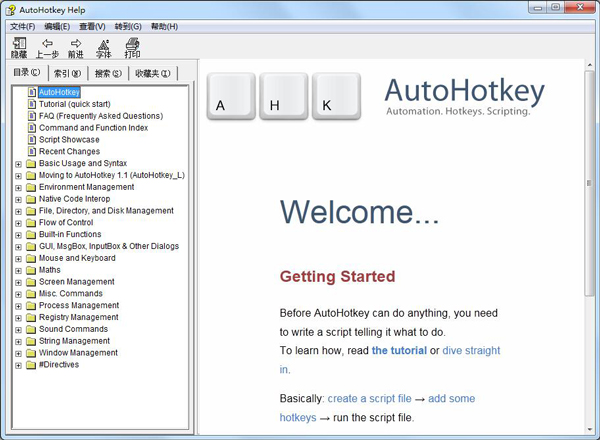Expand the #Directives tree node
Screen dimensions: 600x440
click(18, 365)
